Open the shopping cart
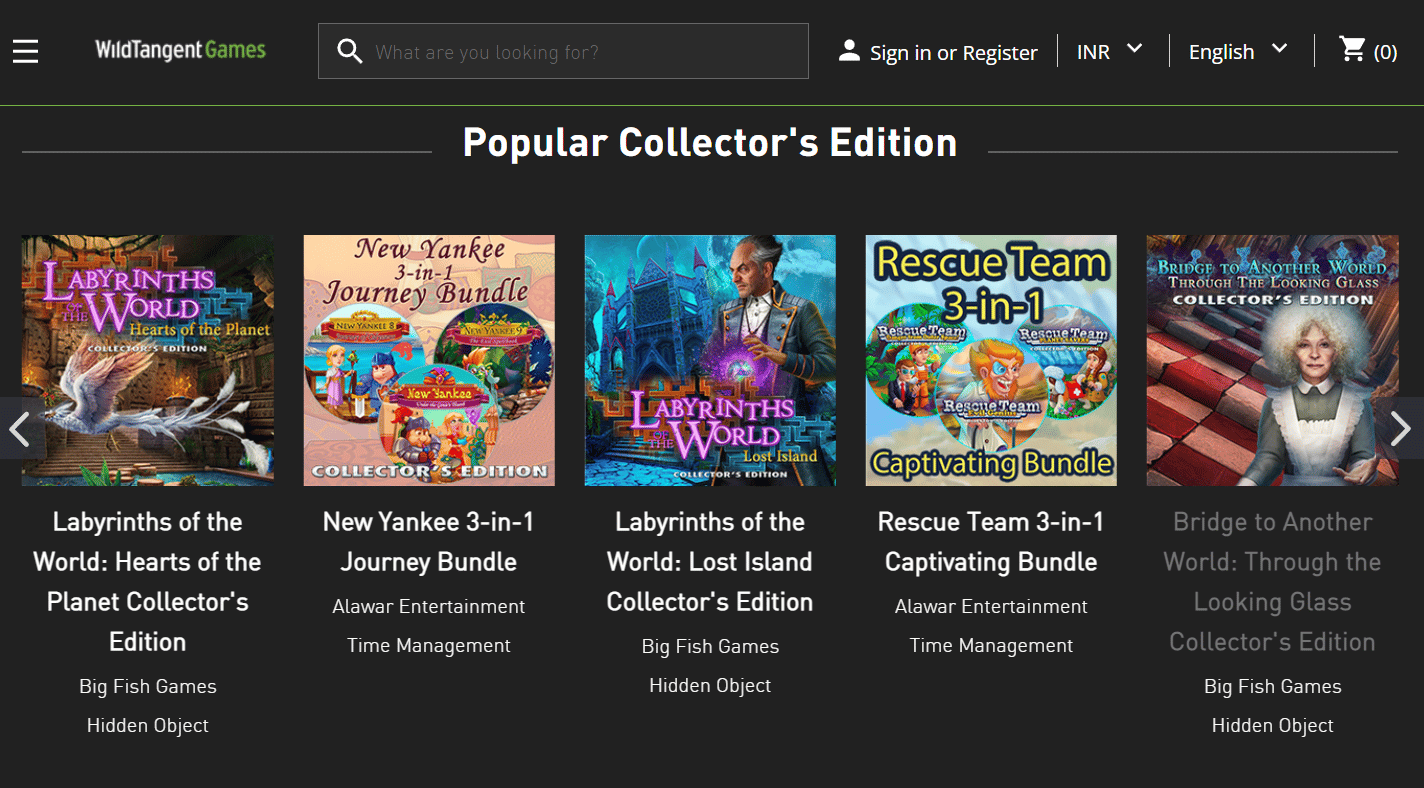This screenshot has width=1424, height=788. click(1352, 51)
